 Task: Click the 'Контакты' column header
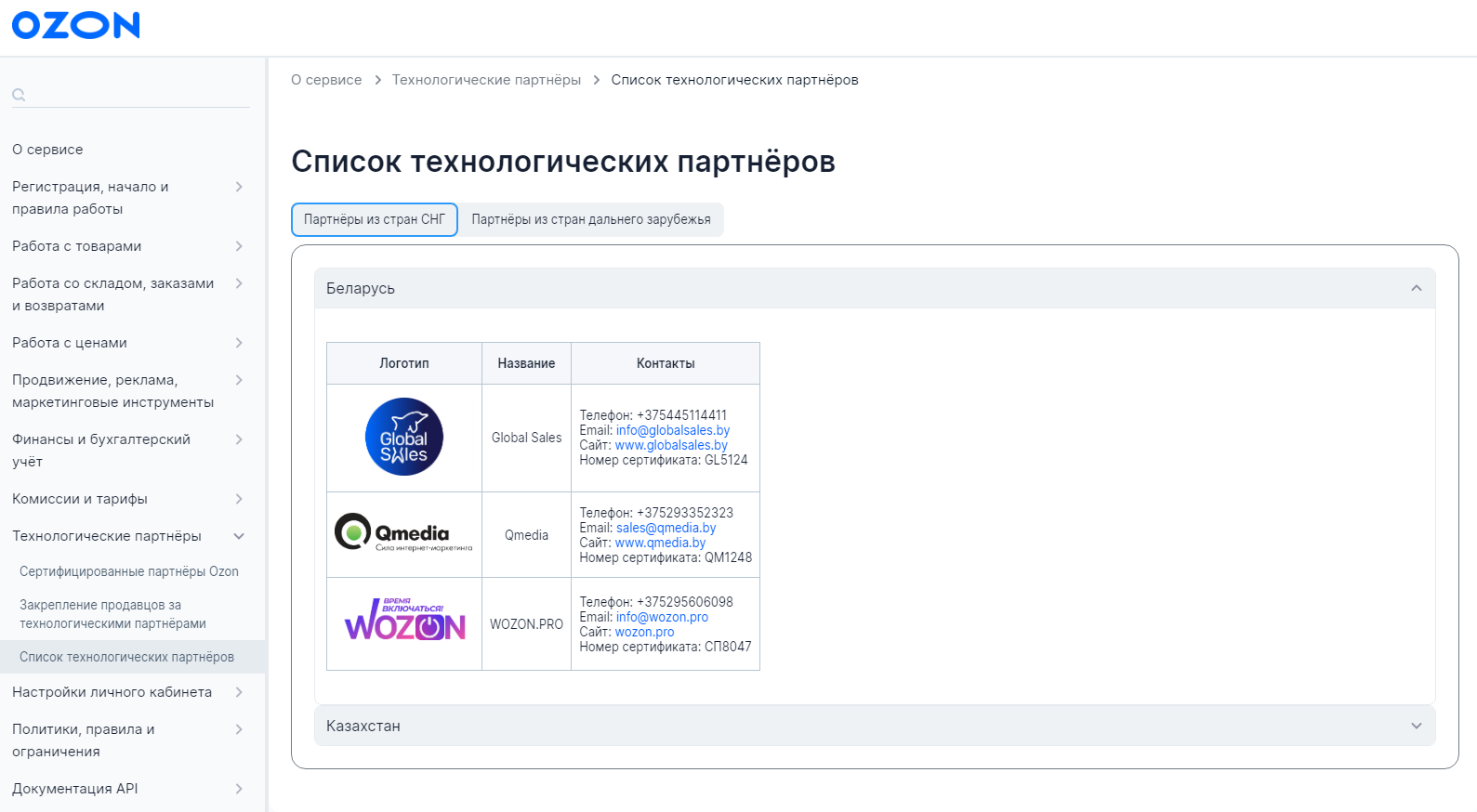pos(666,363)
